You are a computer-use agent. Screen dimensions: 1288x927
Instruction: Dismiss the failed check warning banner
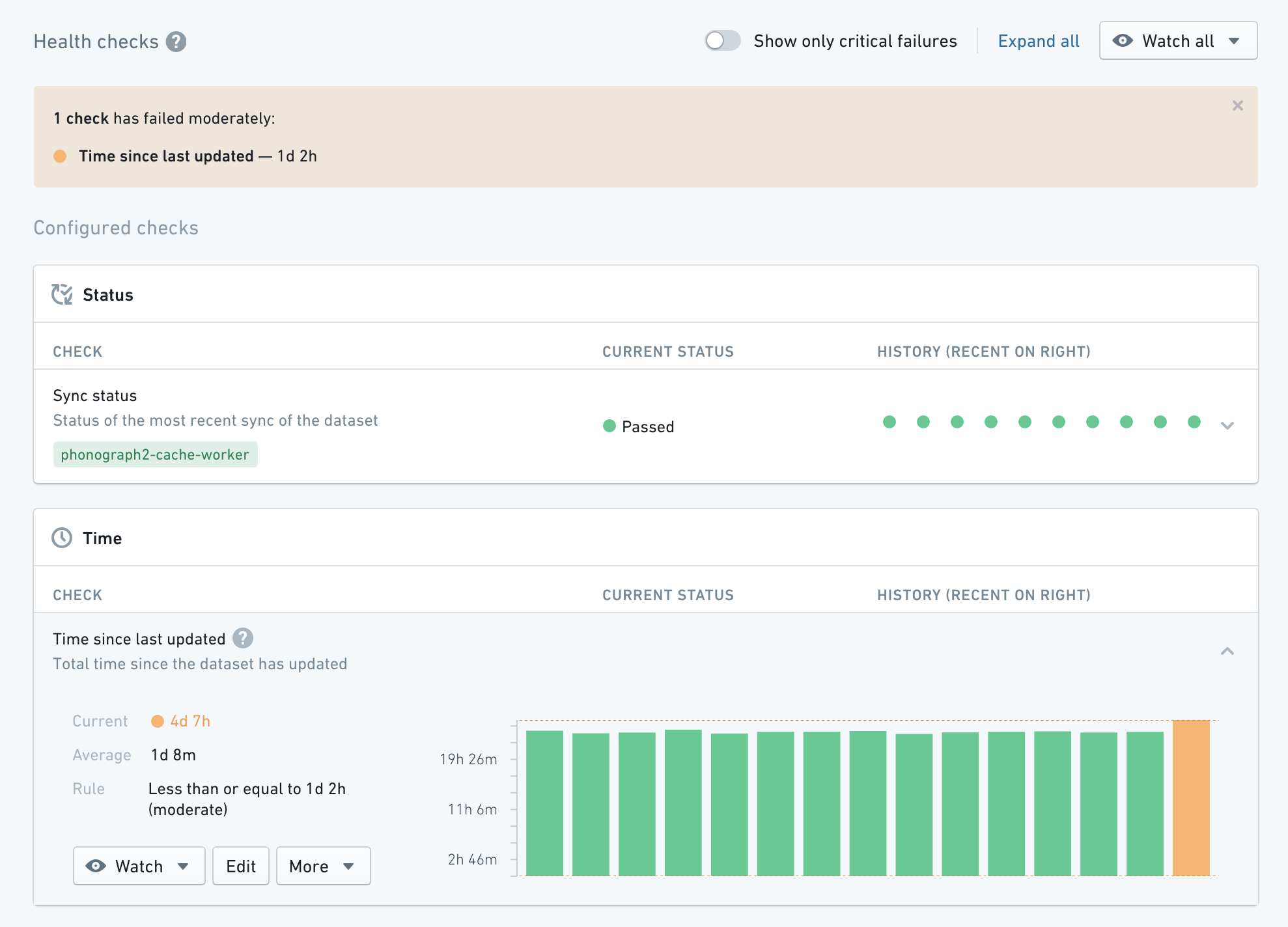click(x=1237, y=105)
